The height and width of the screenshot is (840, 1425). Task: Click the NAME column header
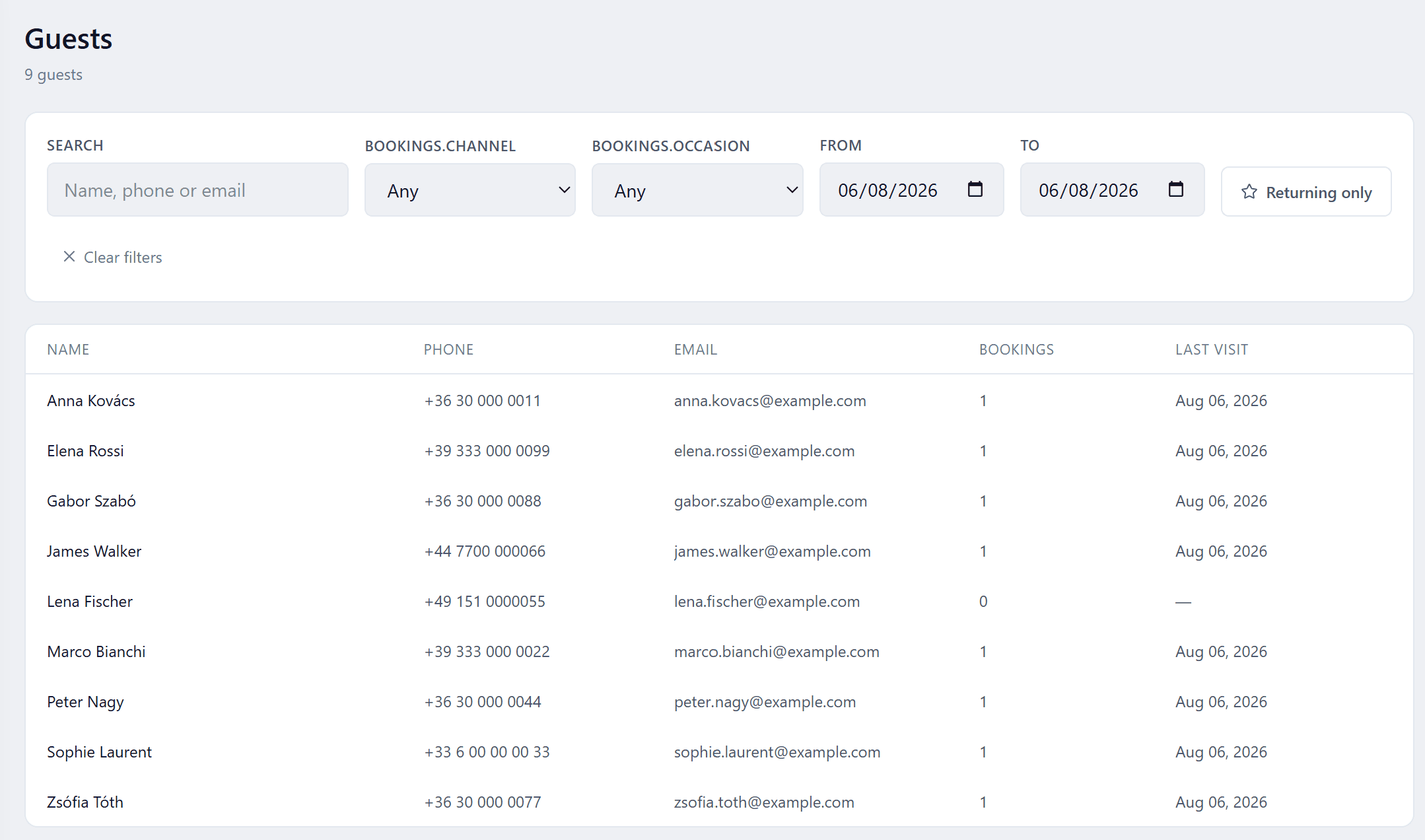68,349
